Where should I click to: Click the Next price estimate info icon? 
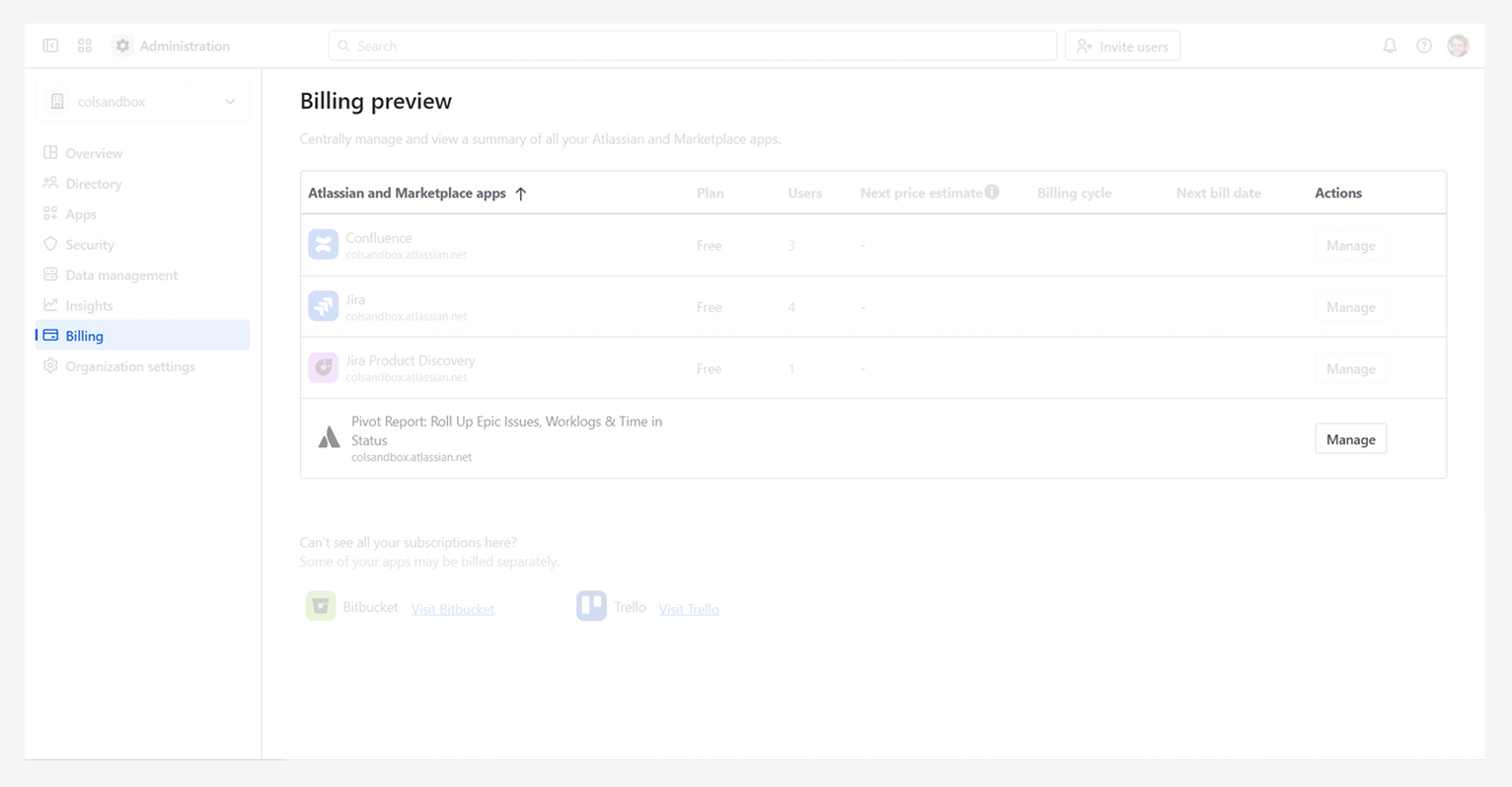pos(992,192)
